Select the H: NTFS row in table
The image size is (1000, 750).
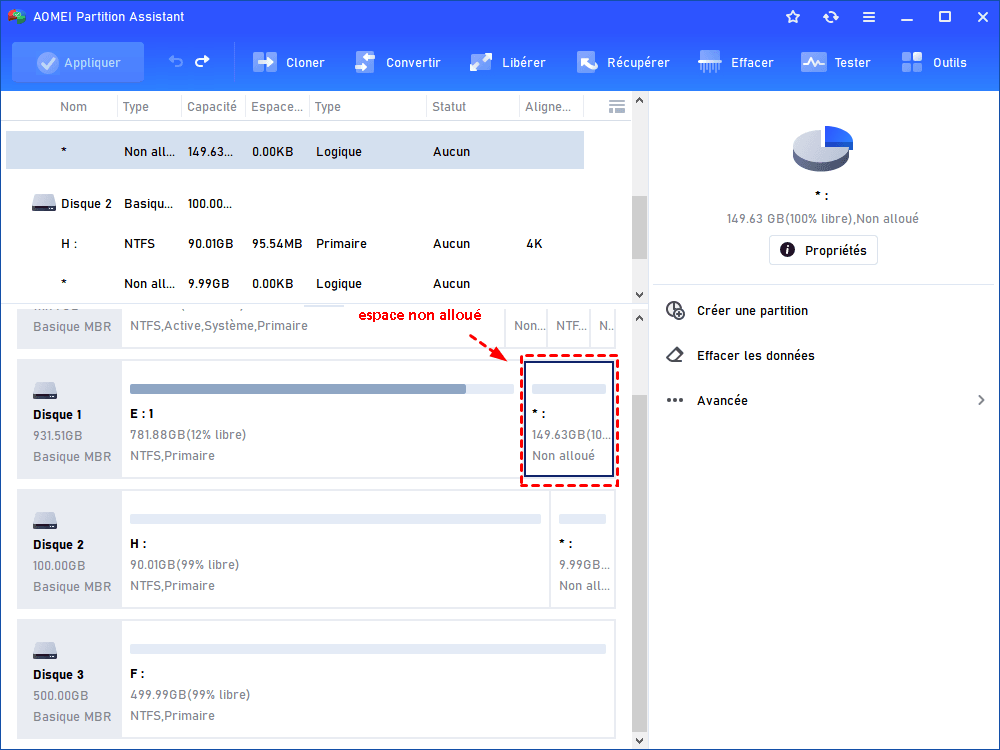coord(300,244)
